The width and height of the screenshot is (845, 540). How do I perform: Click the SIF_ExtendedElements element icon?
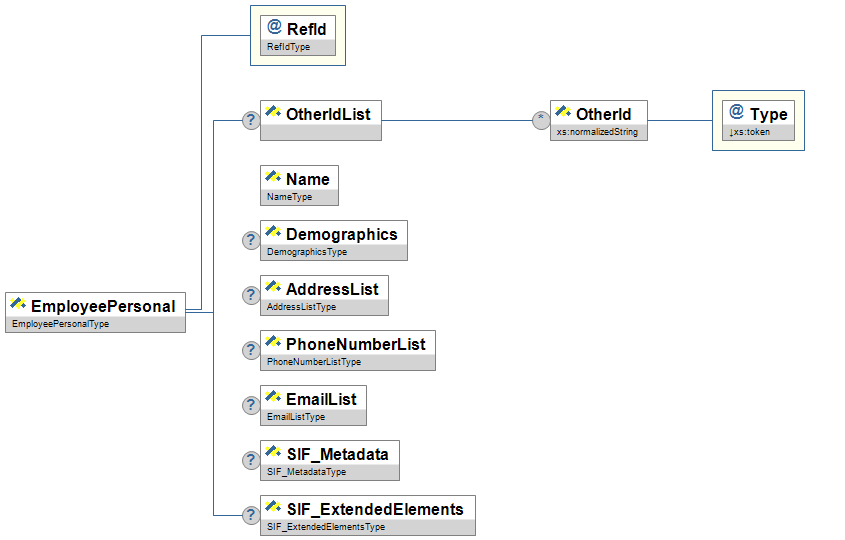pos(272,508)
